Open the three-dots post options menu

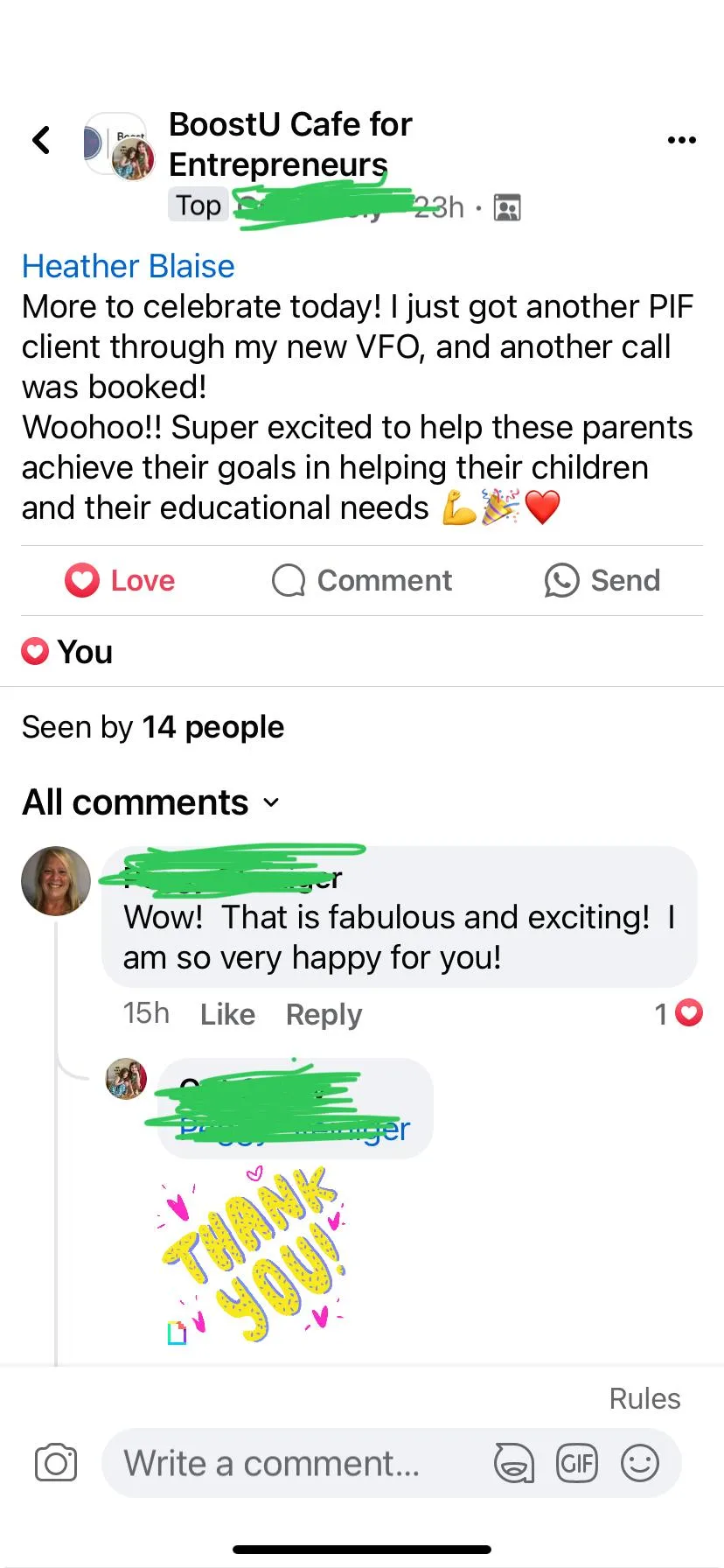click(681, 140)
